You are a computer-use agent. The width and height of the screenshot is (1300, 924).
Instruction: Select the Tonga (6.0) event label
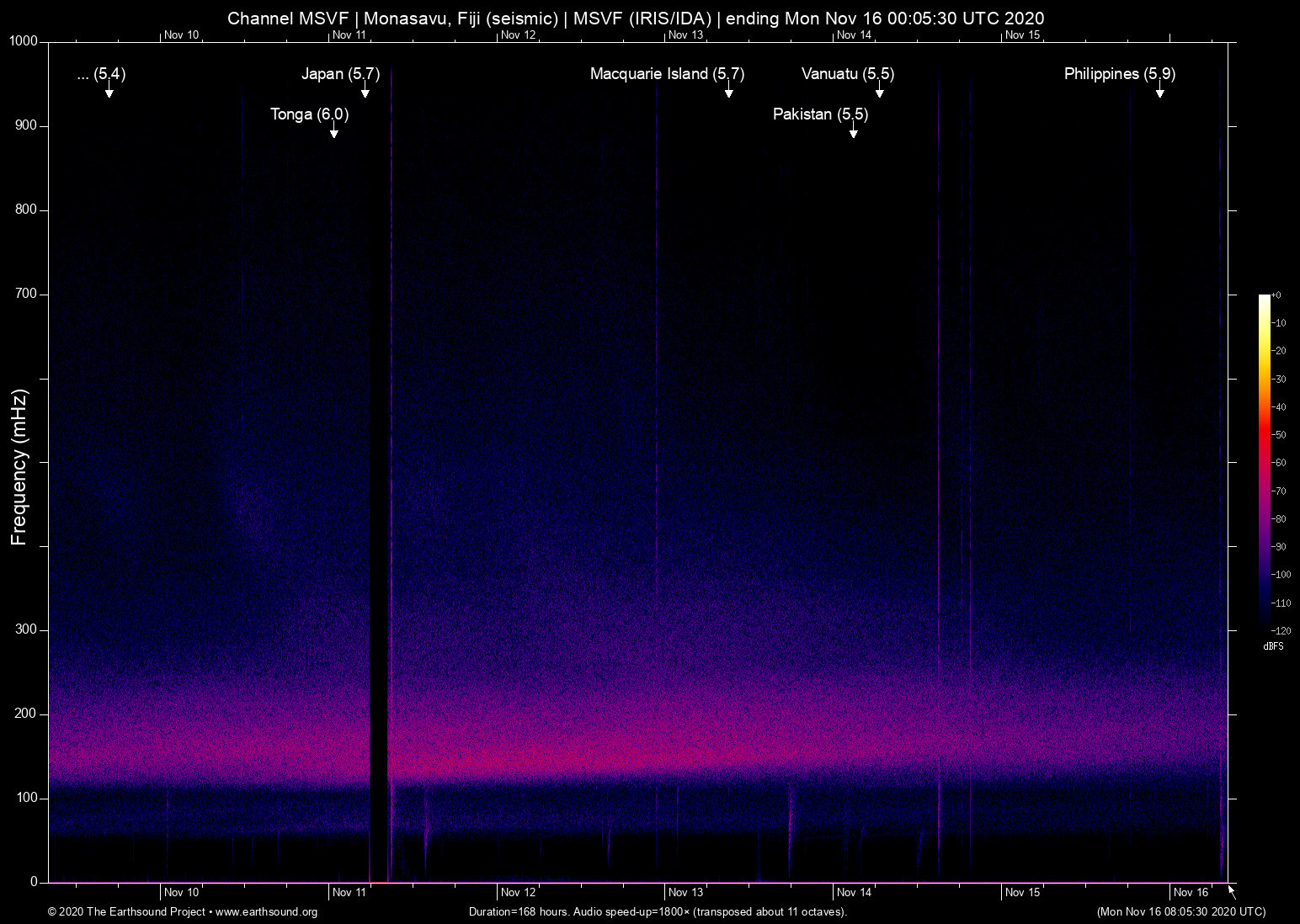[x=309, y=114]
